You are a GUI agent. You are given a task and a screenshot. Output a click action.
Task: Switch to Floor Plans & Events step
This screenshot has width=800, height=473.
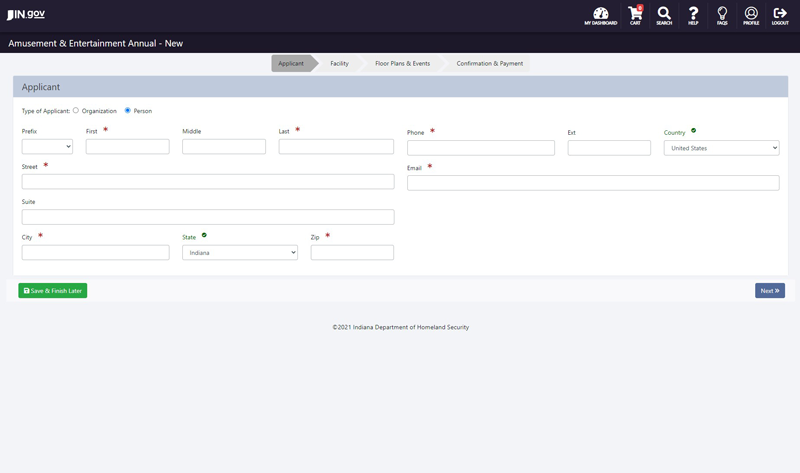(x=402, y=64)
